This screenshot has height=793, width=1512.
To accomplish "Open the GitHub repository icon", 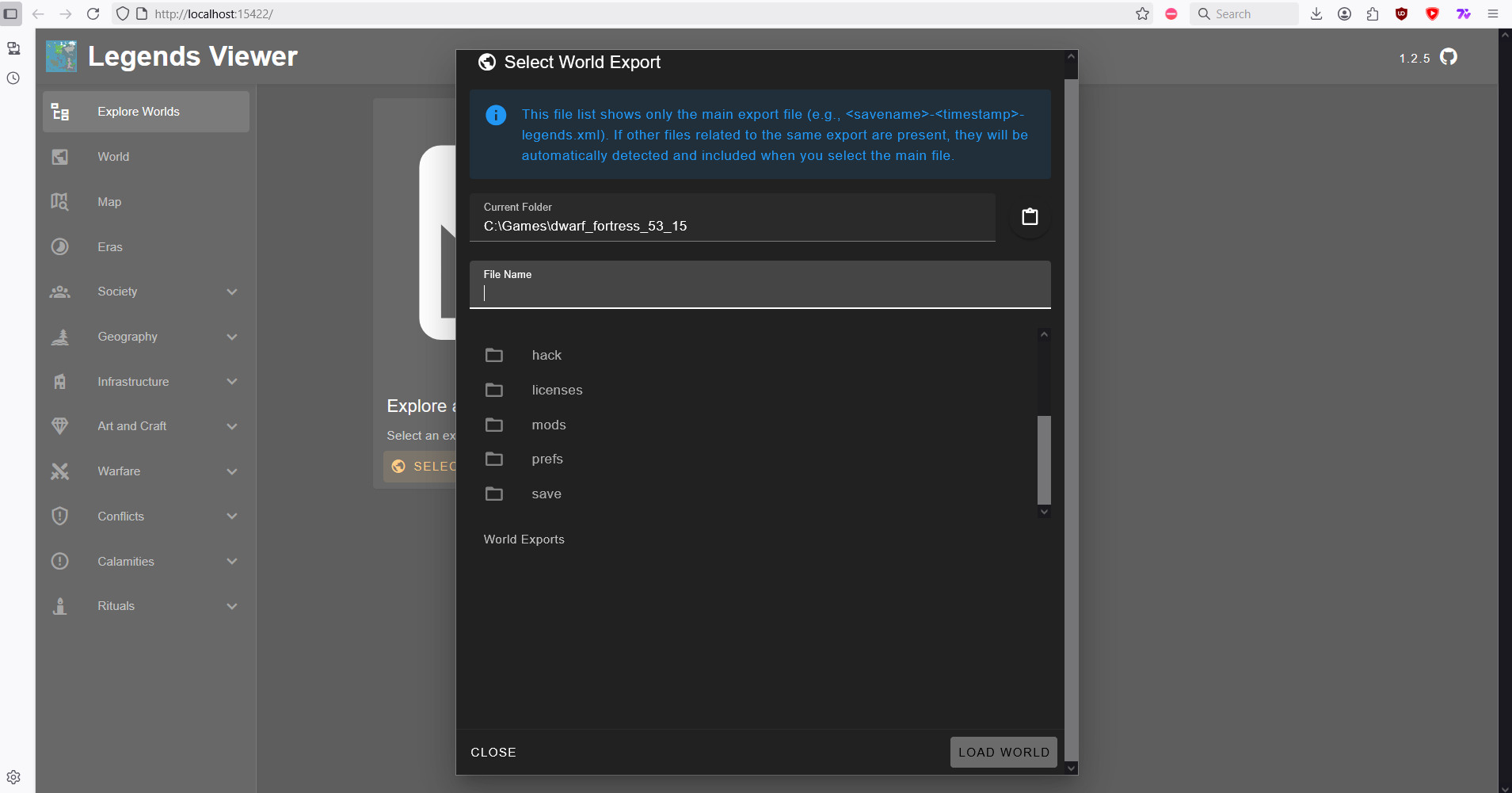I will (1449, 57).
